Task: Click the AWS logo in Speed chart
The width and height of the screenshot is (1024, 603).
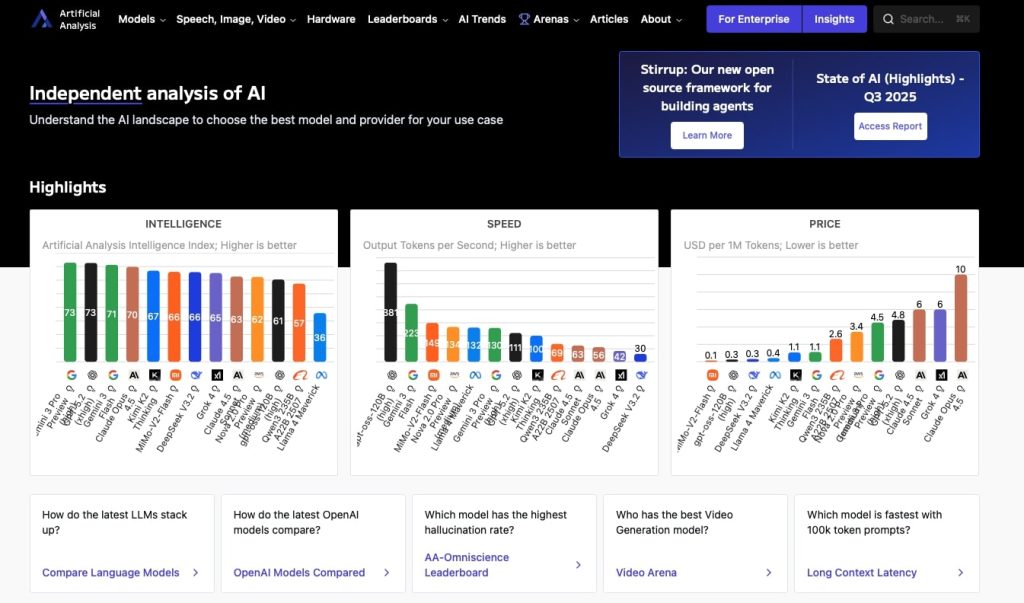Action: click(453, 374)
